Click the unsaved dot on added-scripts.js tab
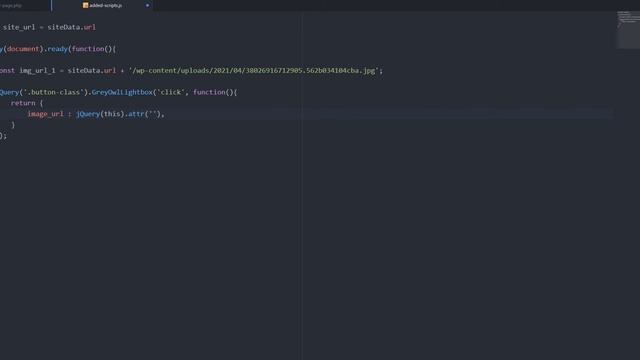640x360 pixels. 147,5
